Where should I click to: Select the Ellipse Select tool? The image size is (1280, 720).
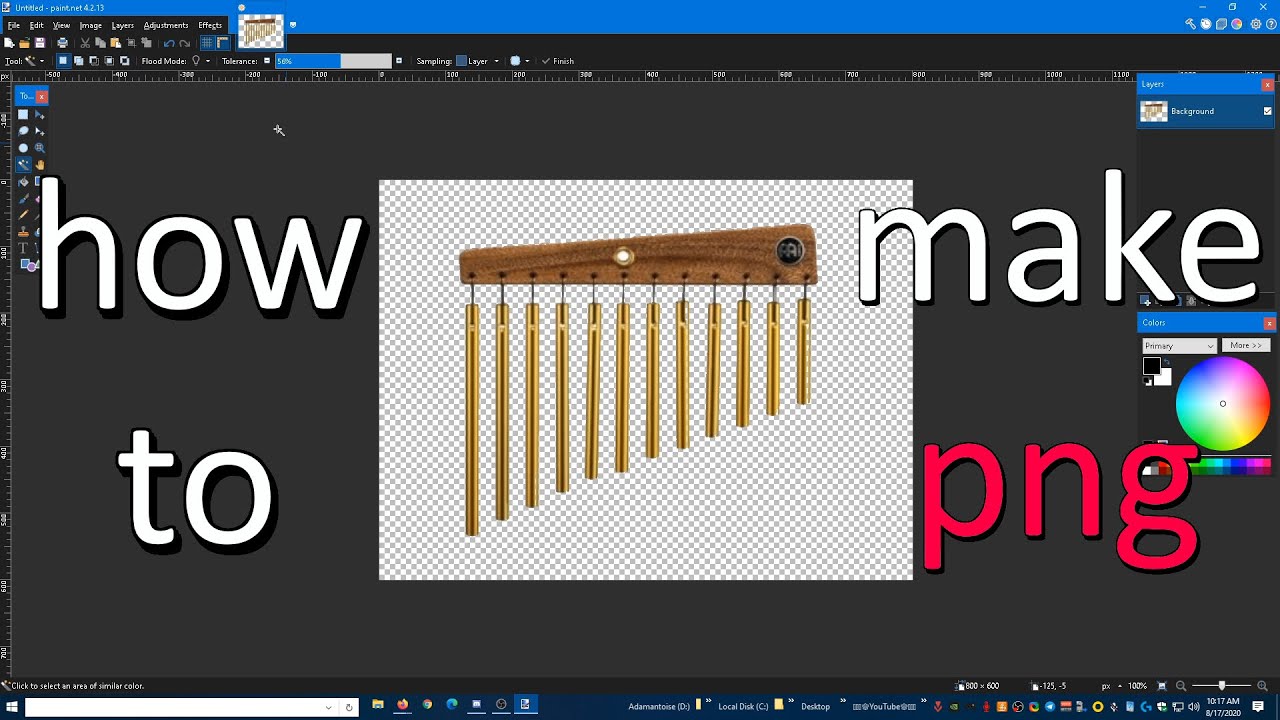[23, 148]
